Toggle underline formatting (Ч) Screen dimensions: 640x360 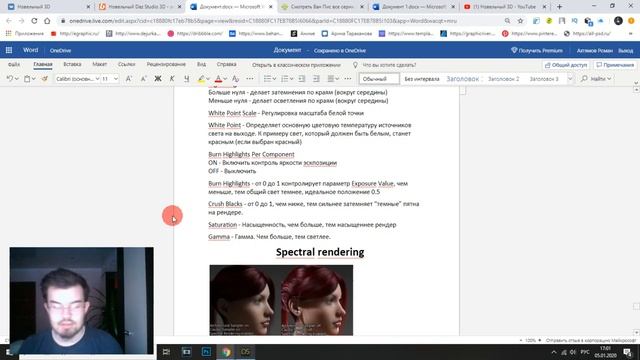[x=187, y=79]
